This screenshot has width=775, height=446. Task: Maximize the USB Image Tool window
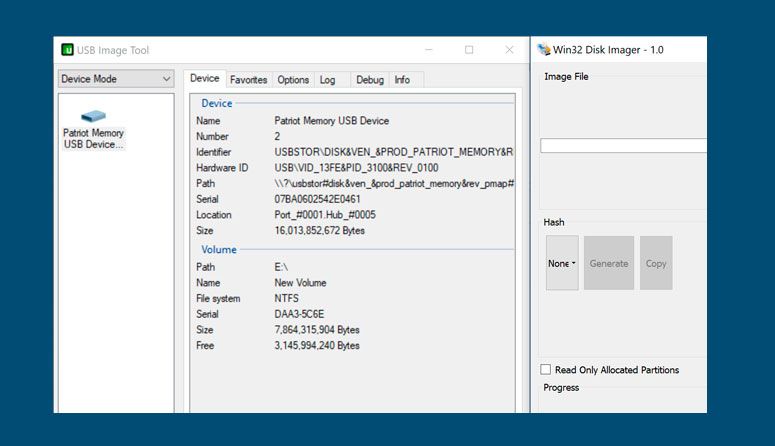click(469, 49)
